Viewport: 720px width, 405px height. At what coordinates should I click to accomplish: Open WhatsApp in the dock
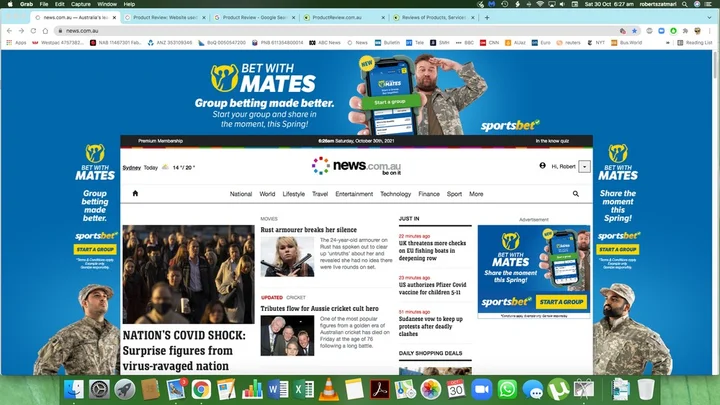507,389
